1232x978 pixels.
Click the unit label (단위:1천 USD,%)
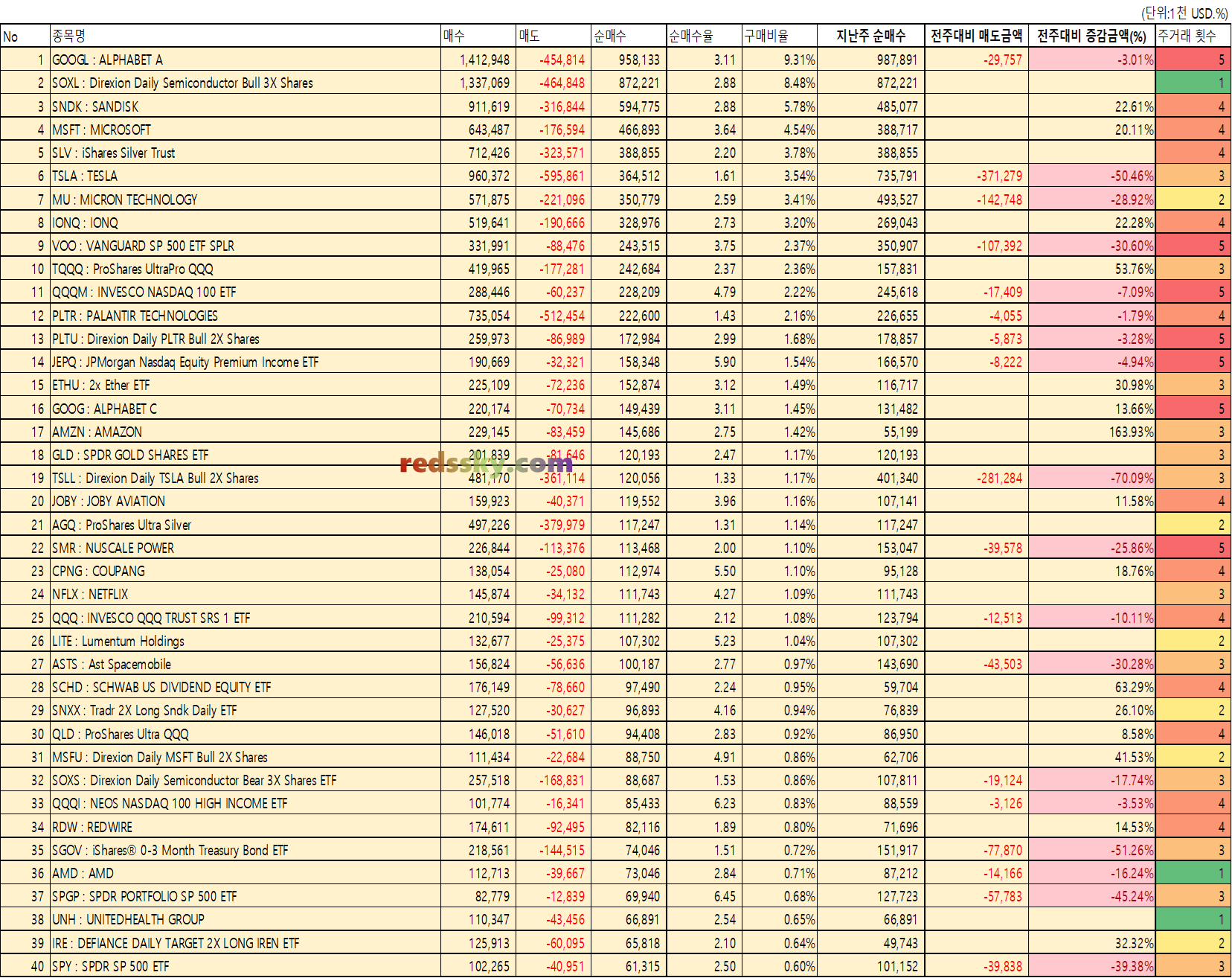pos(1184,13)
